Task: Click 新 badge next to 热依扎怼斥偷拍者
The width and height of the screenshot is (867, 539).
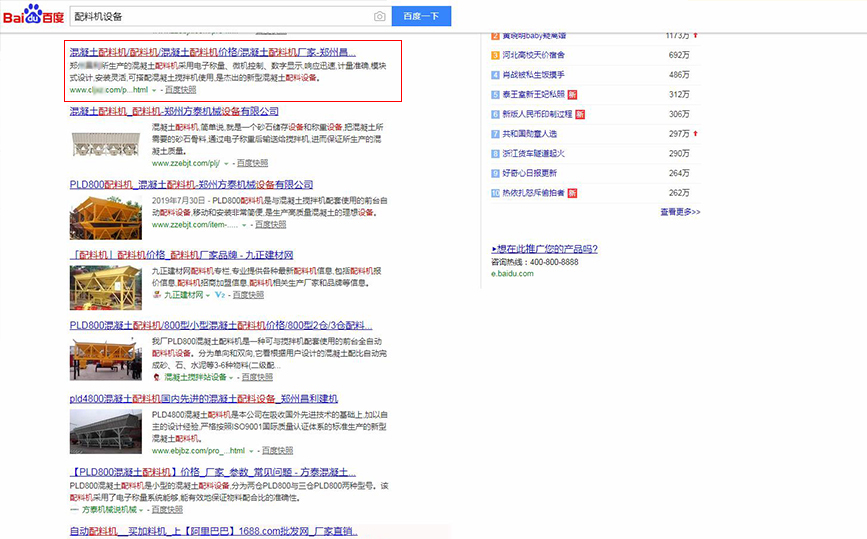Action: pyautogui.click(x=572, y=193)
